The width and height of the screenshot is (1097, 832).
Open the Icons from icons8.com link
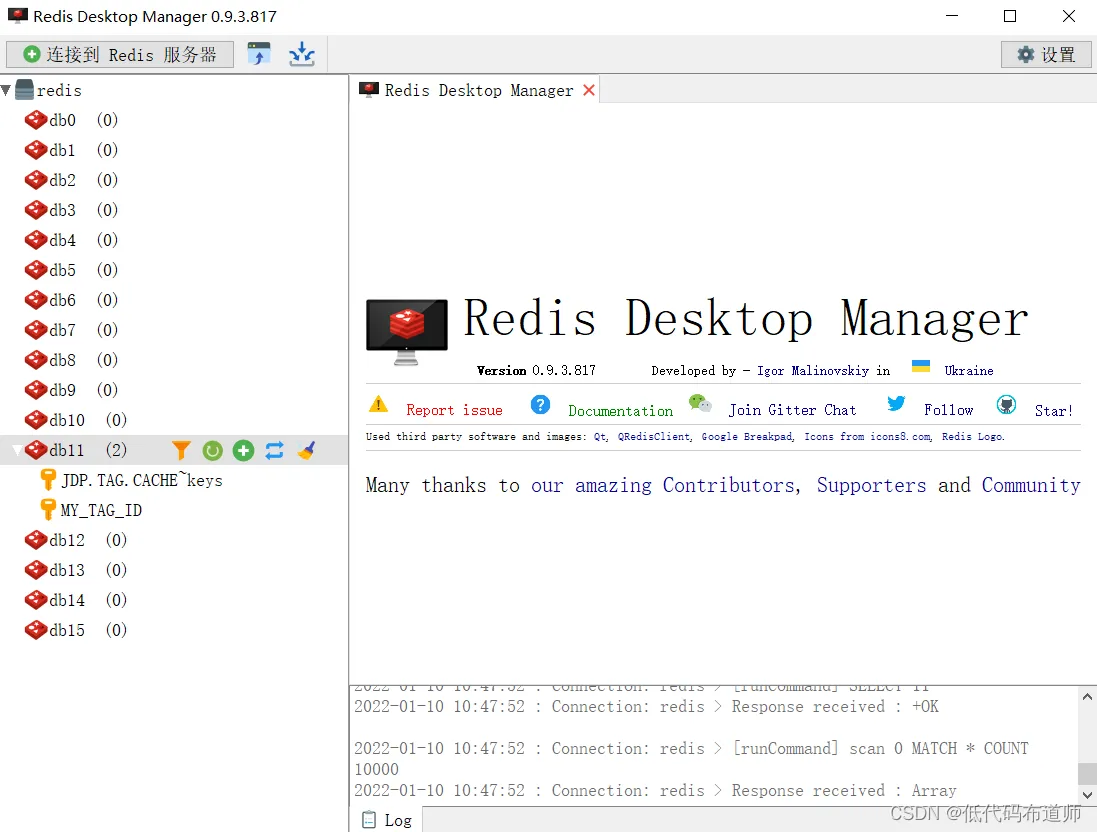868,437
